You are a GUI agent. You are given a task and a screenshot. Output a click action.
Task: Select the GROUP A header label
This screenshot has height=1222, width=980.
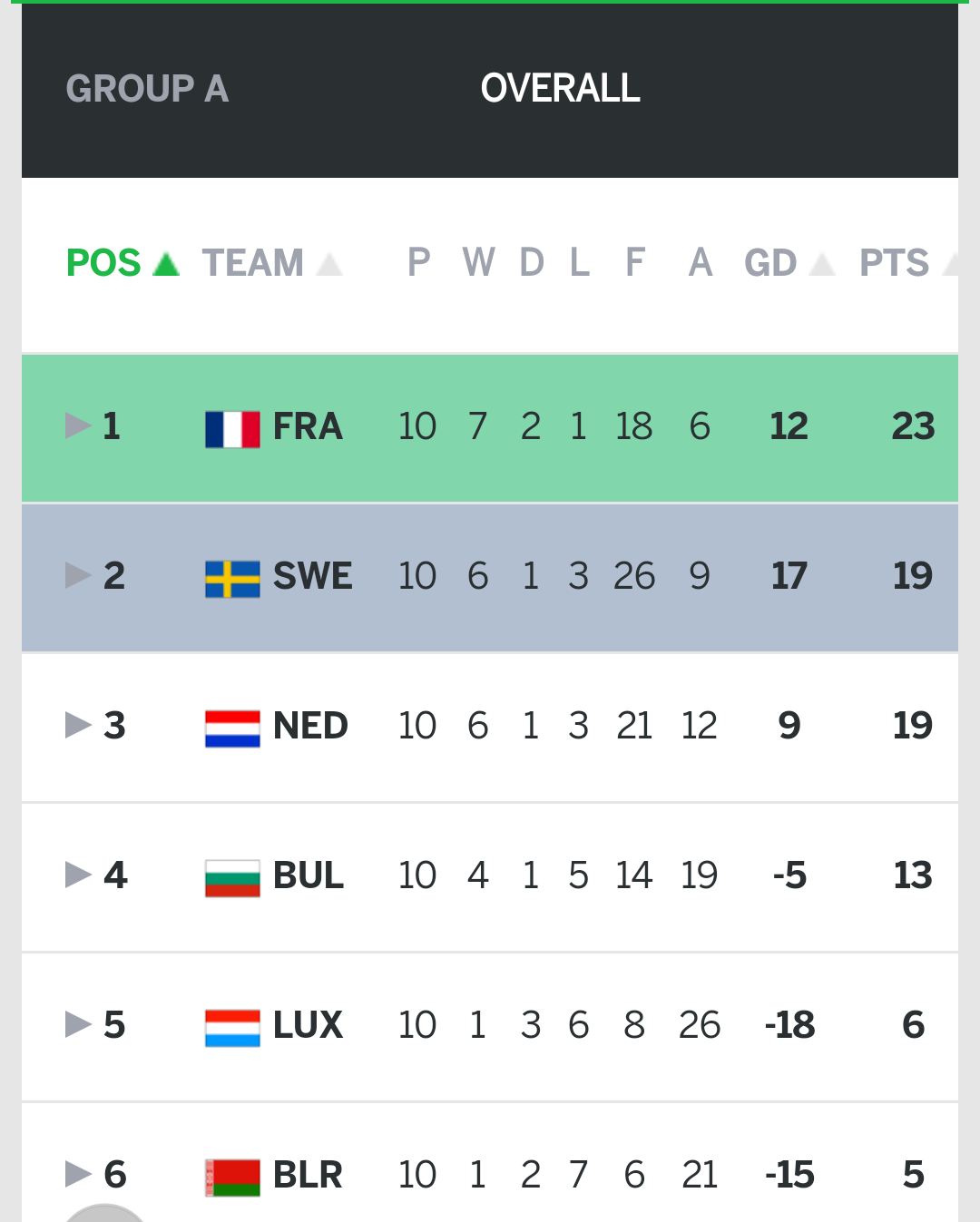tap(147, 89)
